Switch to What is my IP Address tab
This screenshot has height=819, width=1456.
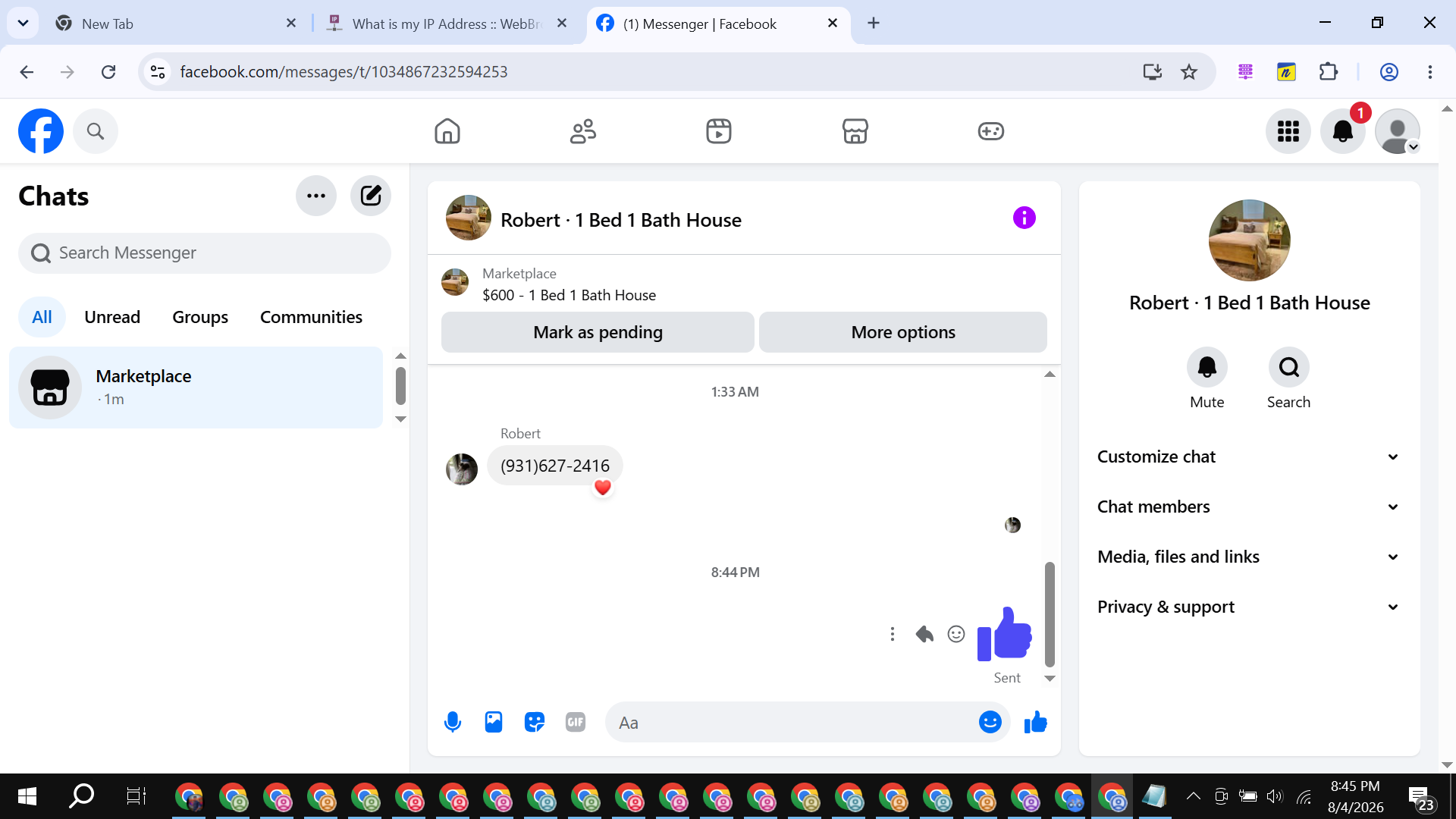pyautogui.click(x=447, y=24)
